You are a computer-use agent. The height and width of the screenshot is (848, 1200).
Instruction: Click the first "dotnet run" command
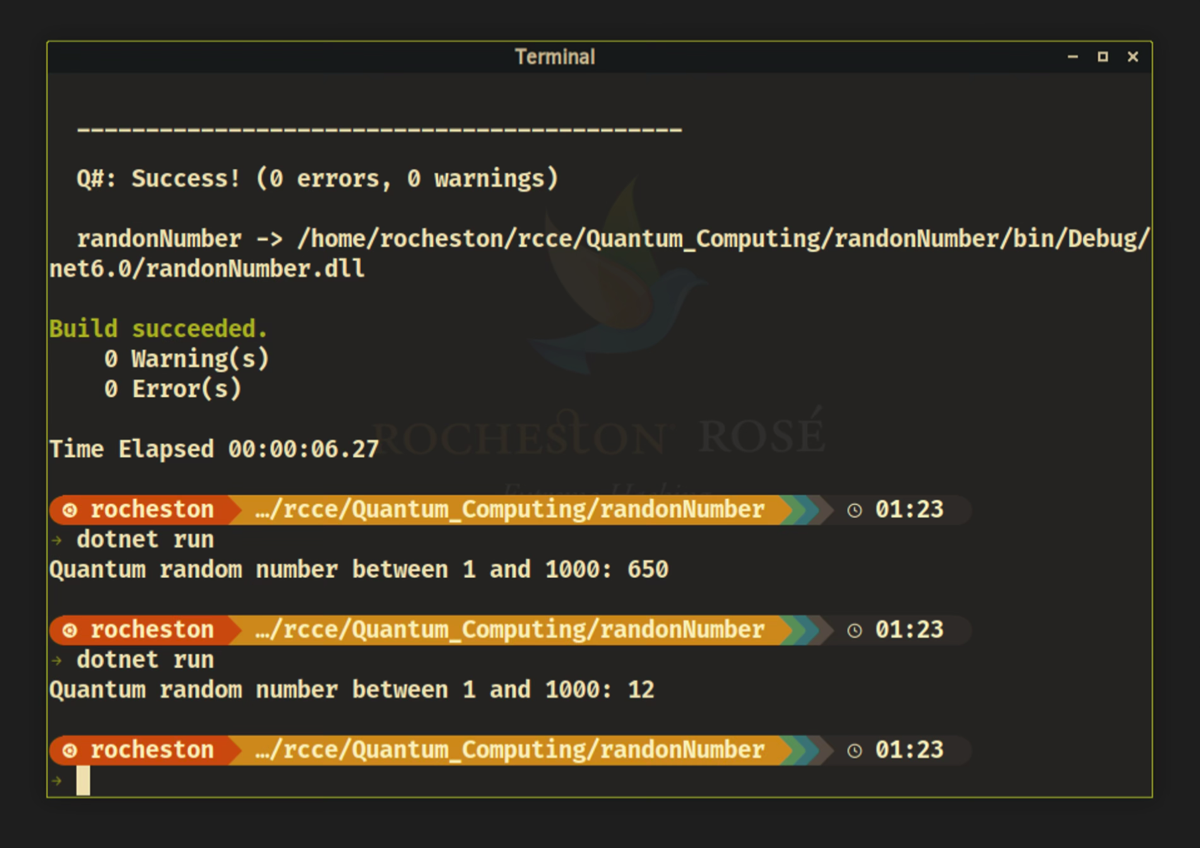(x=145, y=540)
